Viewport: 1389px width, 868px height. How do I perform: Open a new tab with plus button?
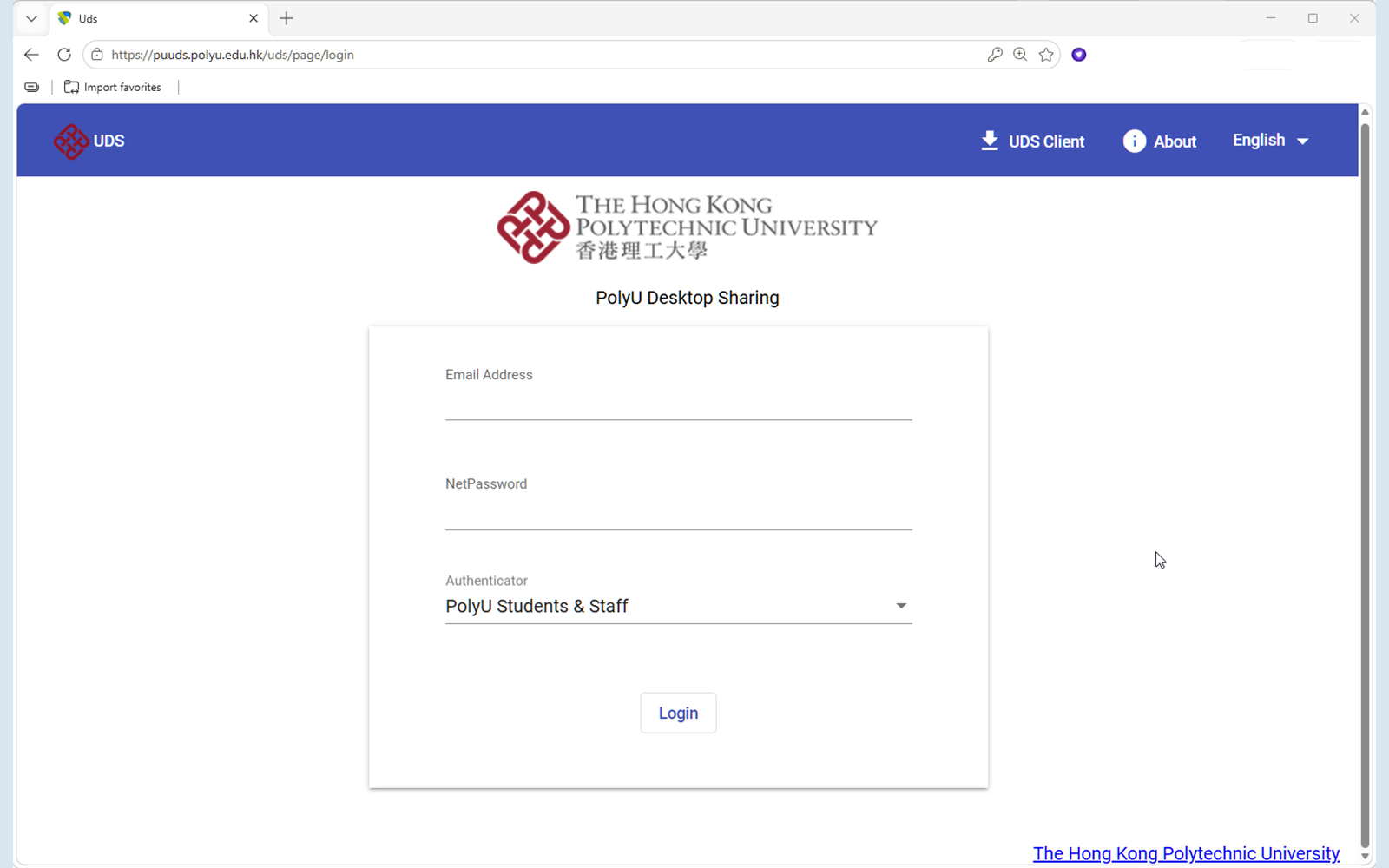tap(286, 18)
